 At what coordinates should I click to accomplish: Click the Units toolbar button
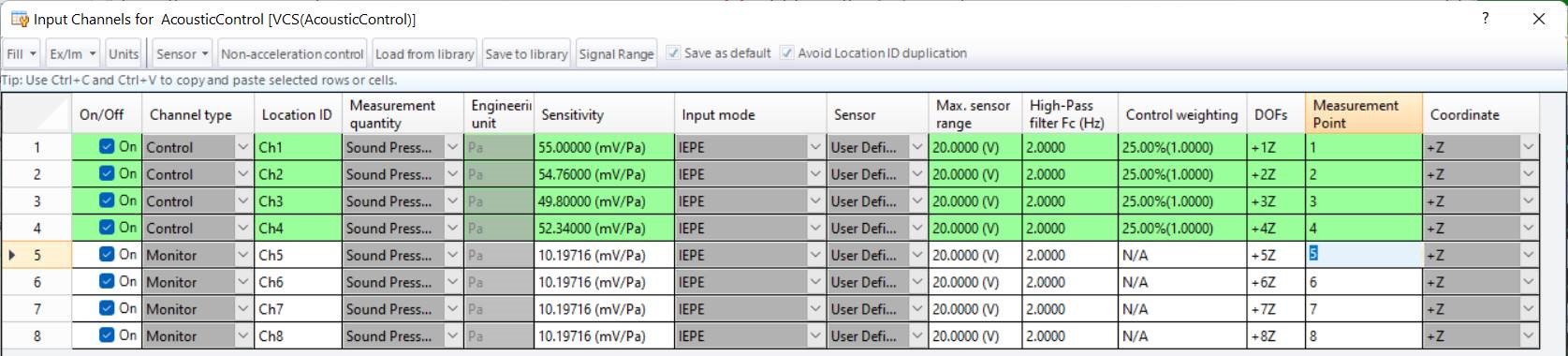pyautogui.click(x=123, y=53)
